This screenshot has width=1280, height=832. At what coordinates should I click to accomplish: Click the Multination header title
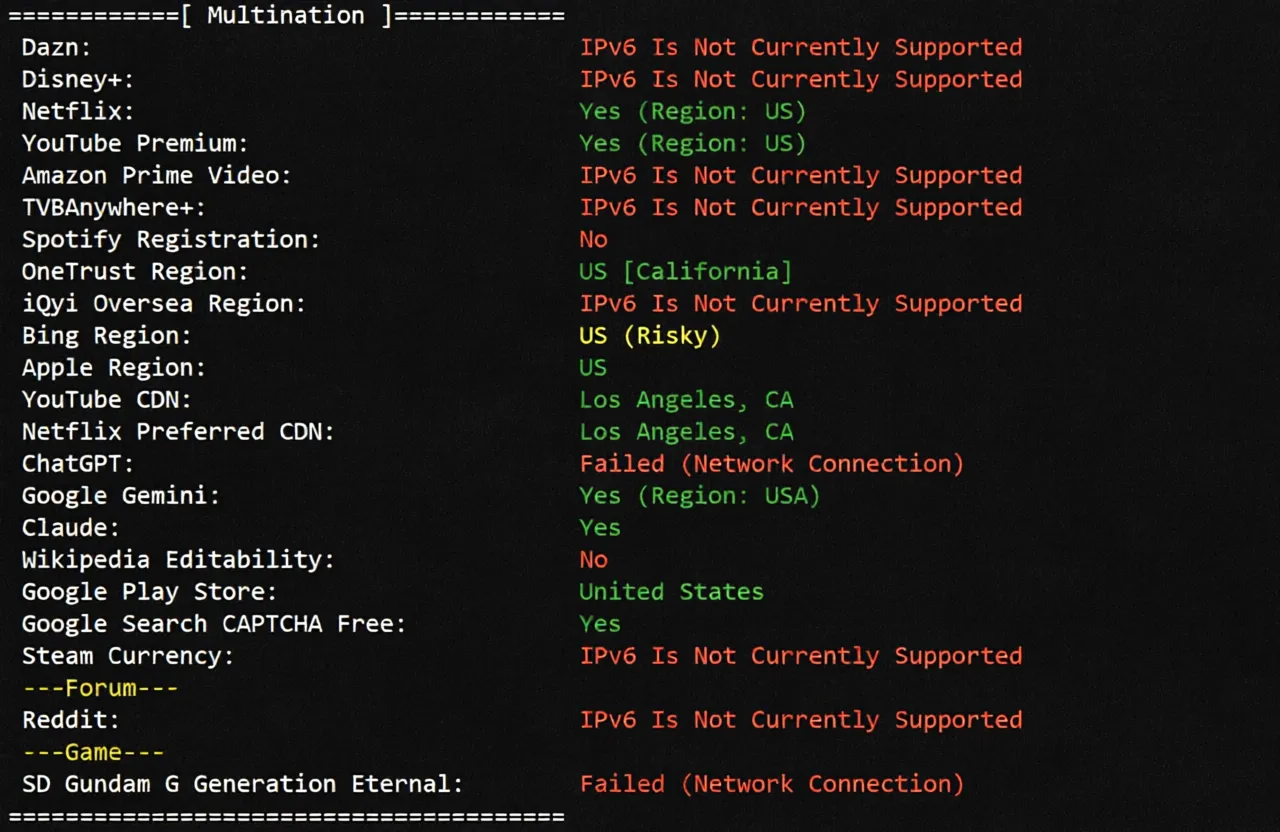286,16
